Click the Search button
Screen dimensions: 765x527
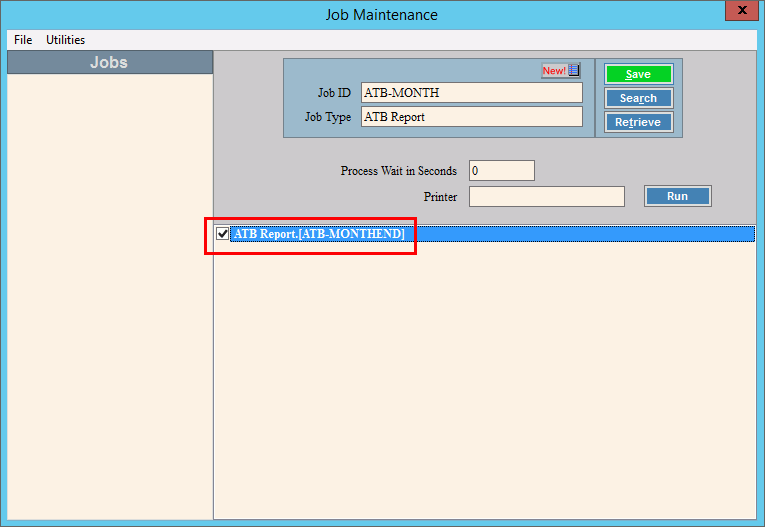tap(638, 98)
